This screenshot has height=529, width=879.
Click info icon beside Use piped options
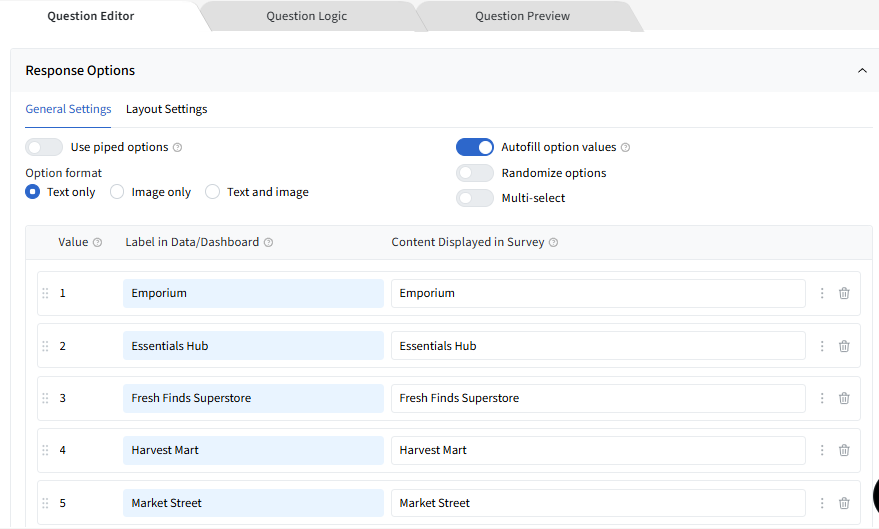click(177, 148)
